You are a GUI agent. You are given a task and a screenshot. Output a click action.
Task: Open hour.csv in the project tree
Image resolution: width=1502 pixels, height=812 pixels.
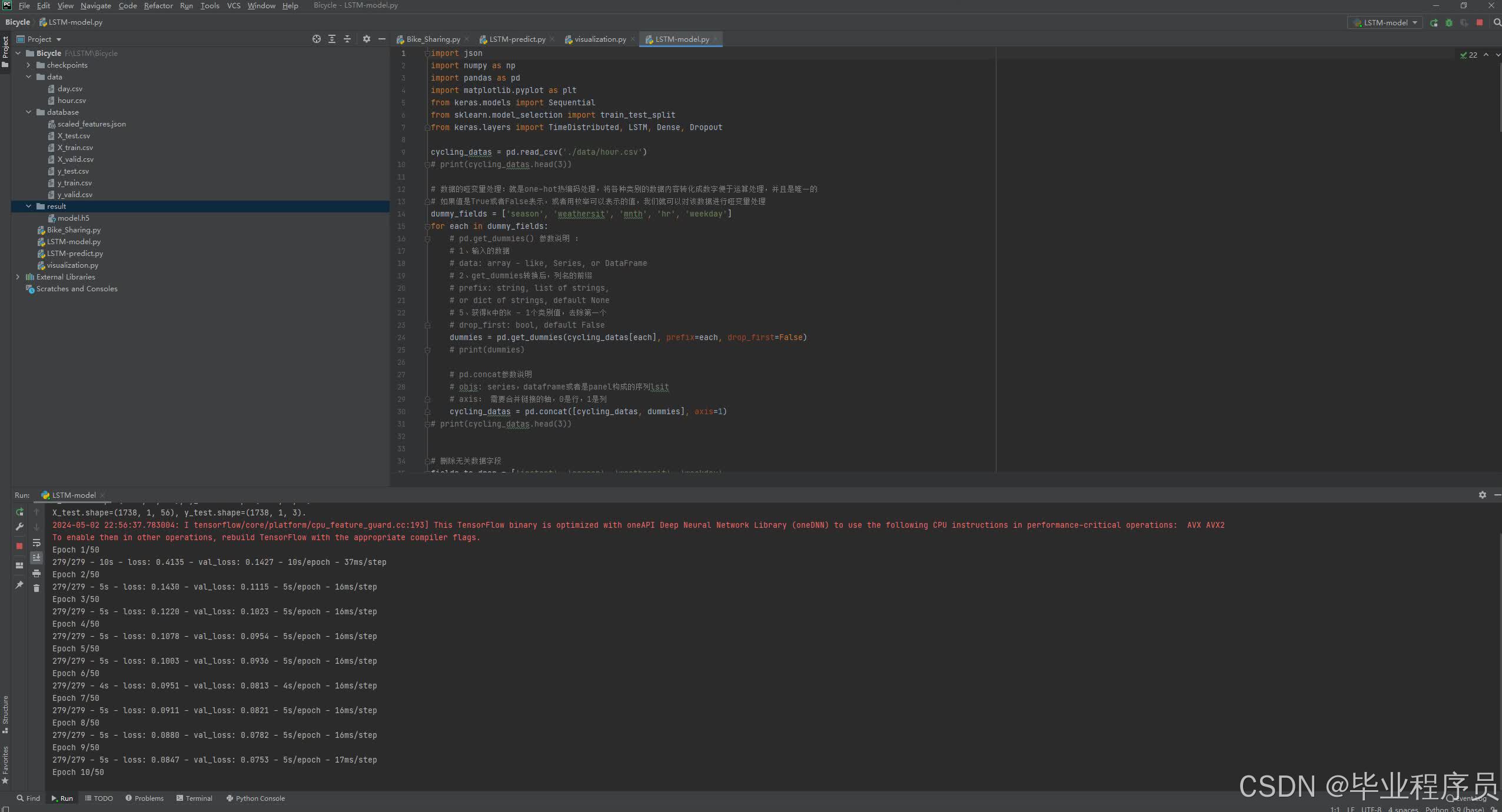click(71, 101)
